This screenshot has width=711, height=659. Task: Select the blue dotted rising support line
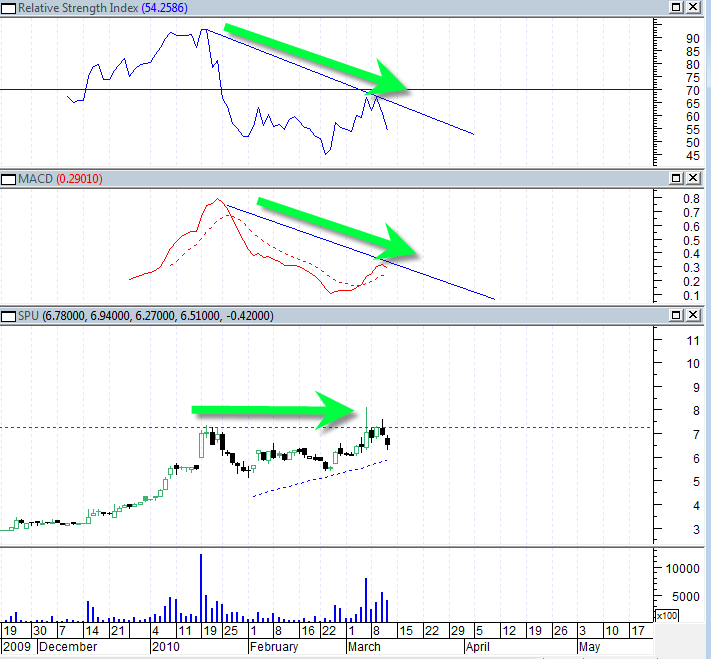pyautogui.click(x=320, y=478)
